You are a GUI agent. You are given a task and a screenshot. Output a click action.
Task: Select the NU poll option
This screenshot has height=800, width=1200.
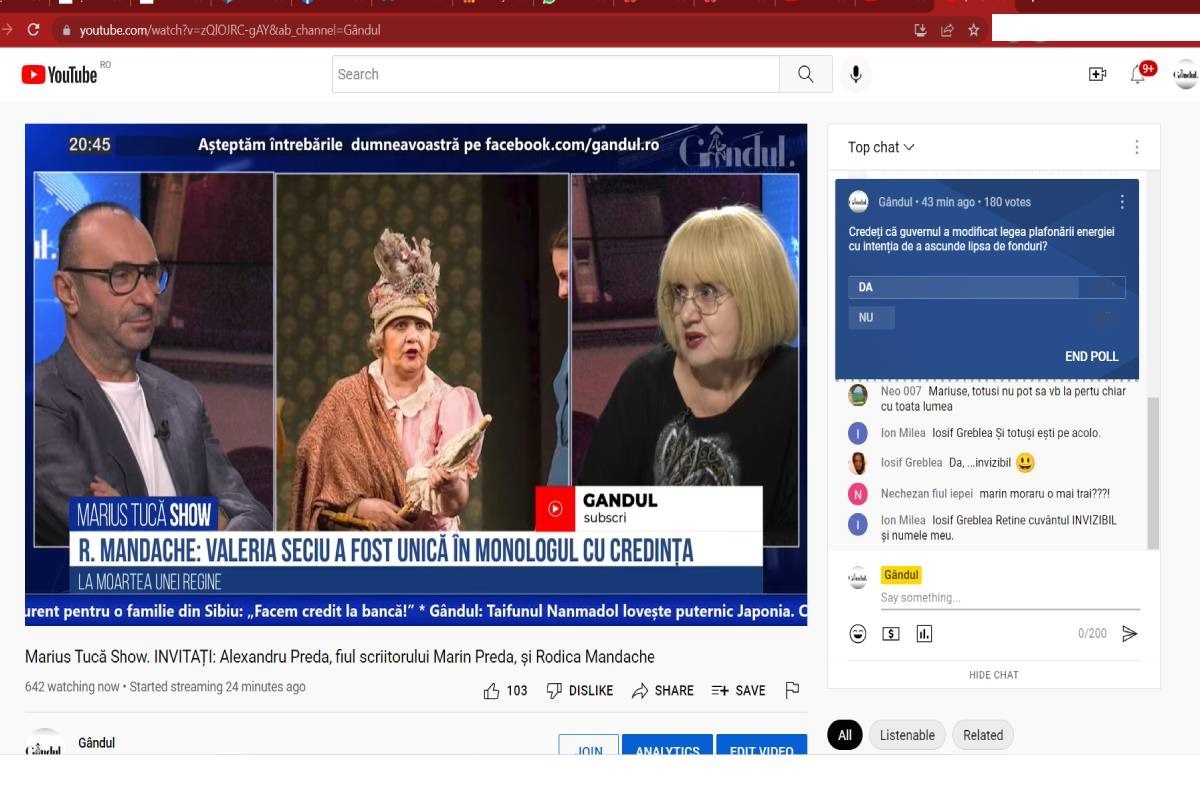pyautogui.click(x=871, y=318)
